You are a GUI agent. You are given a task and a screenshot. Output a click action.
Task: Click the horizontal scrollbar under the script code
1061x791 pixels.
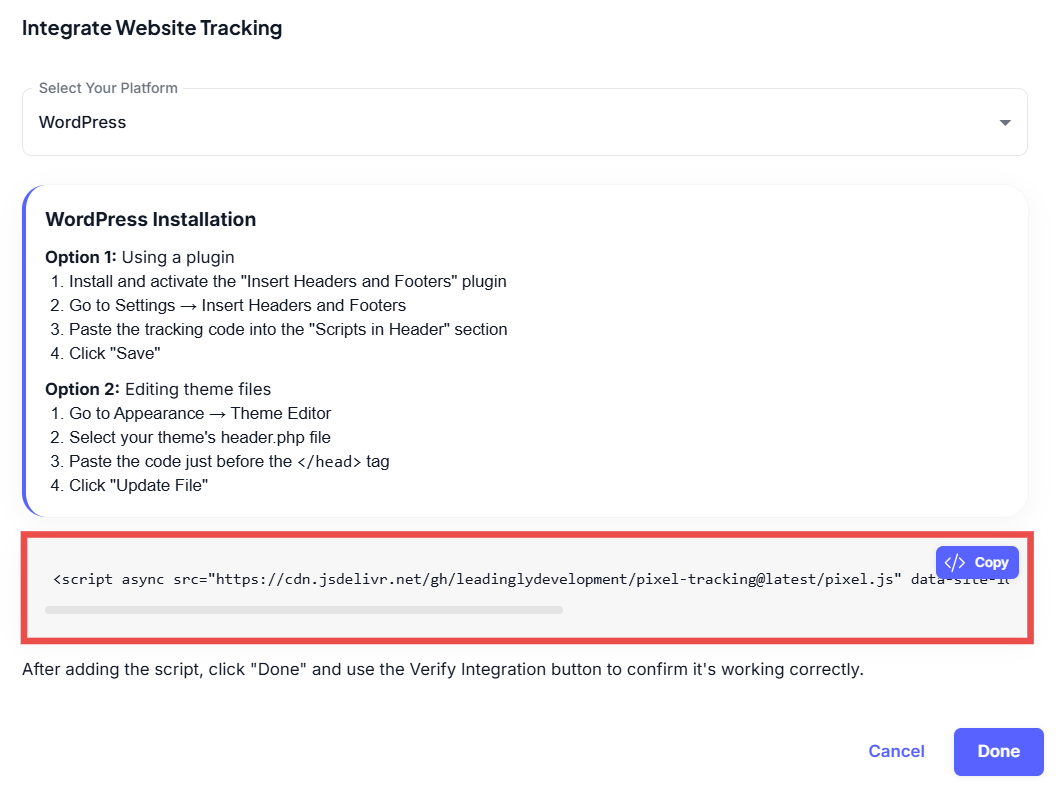(x=304, y=609)
